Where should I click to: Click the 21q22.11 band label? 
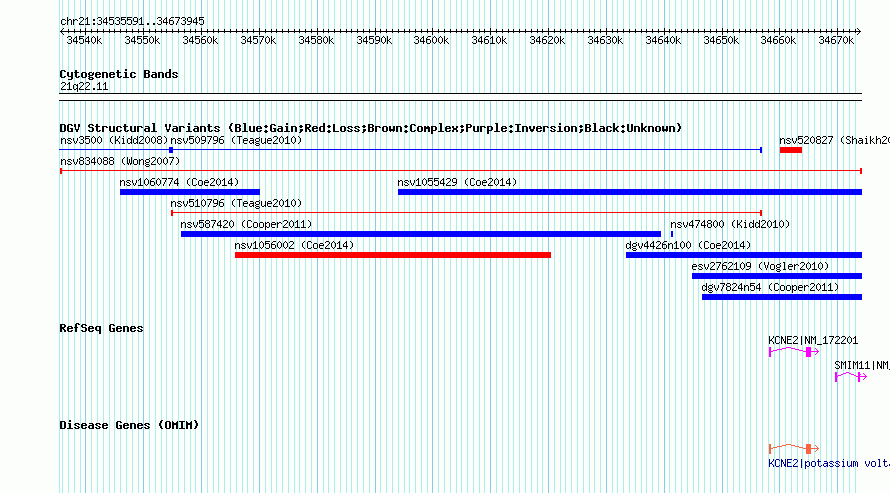coord(84,86)
